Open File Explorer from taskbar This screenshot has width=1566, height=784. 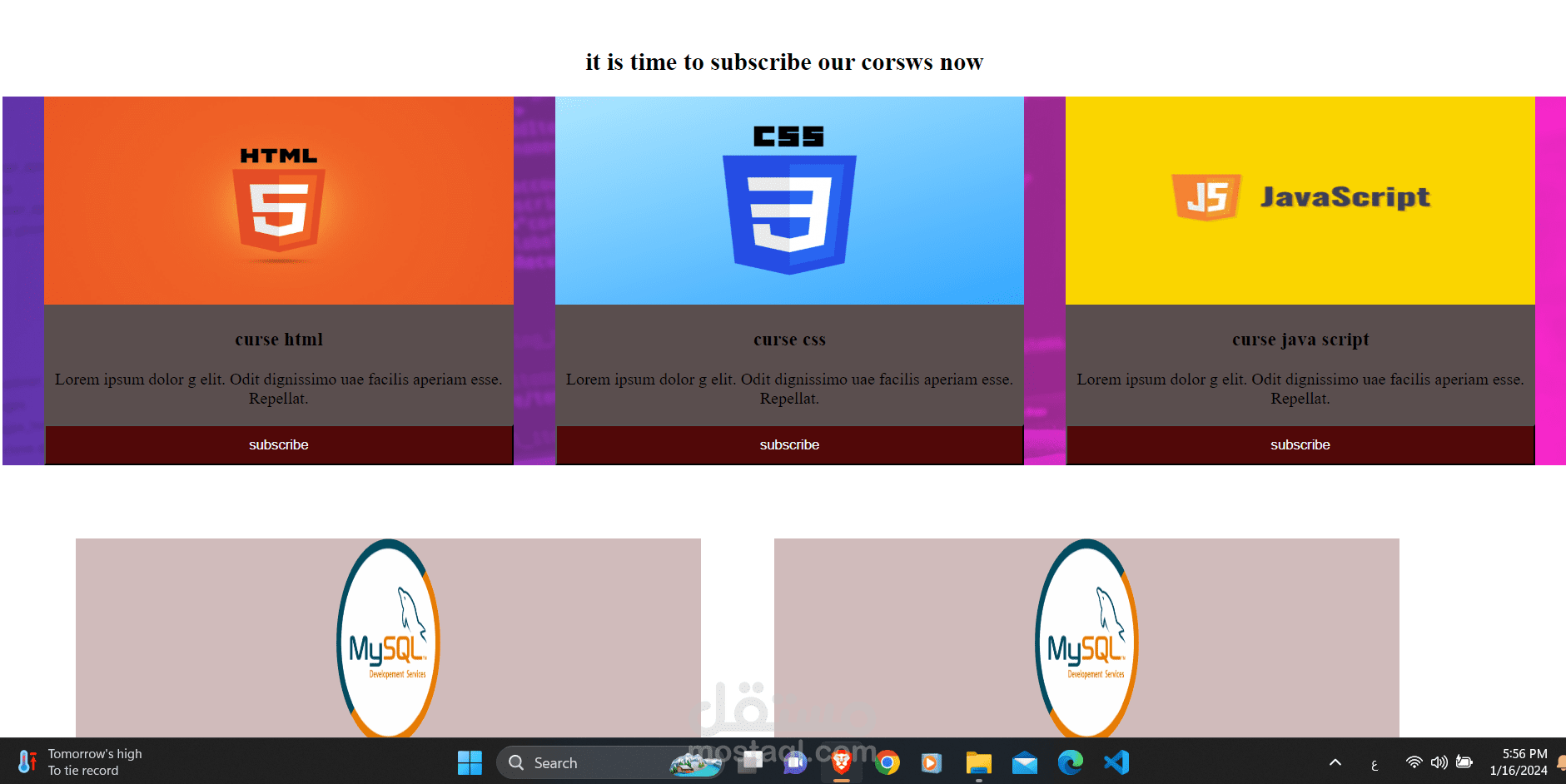[x=978, y=762]
